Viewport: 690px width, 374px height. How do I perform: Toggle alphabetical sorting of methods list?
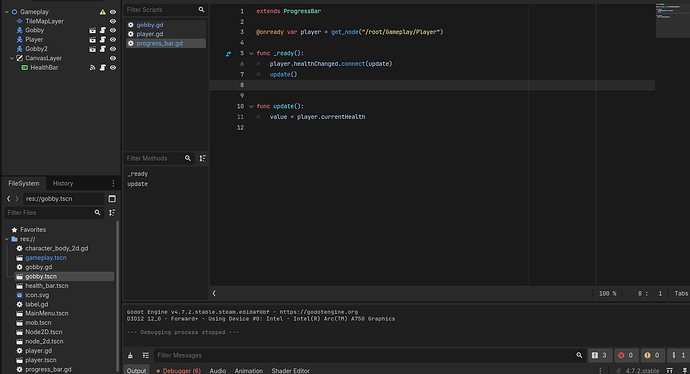202,158
